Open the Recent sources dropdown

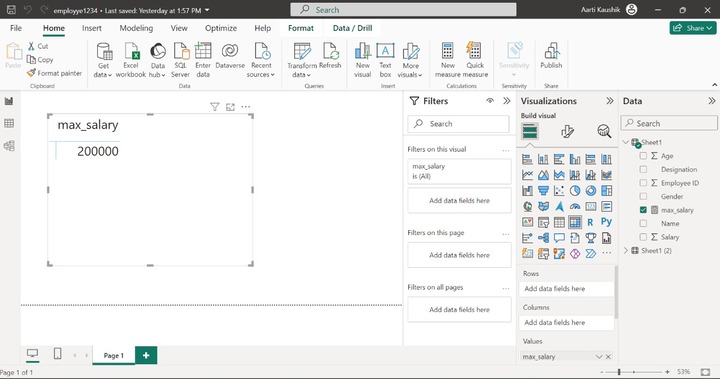261,60
